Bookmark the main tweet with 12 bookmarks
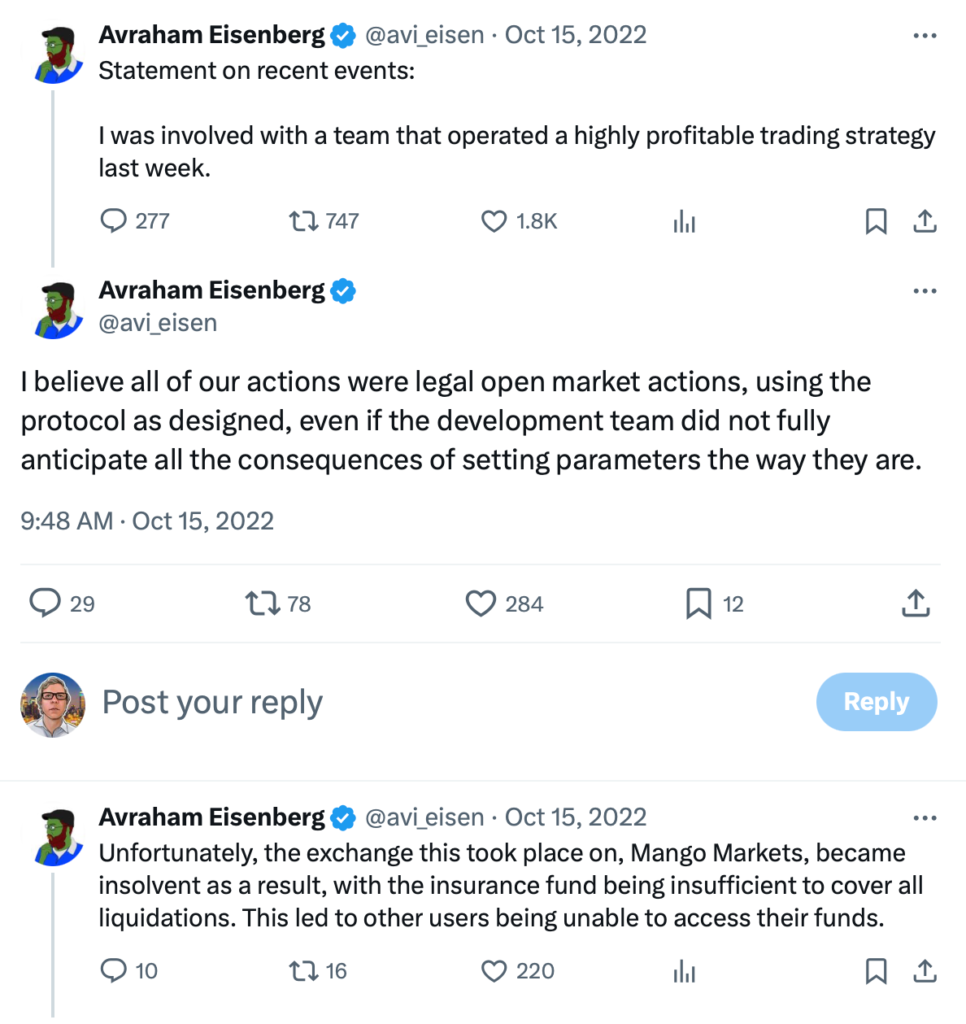 point(698,603)
